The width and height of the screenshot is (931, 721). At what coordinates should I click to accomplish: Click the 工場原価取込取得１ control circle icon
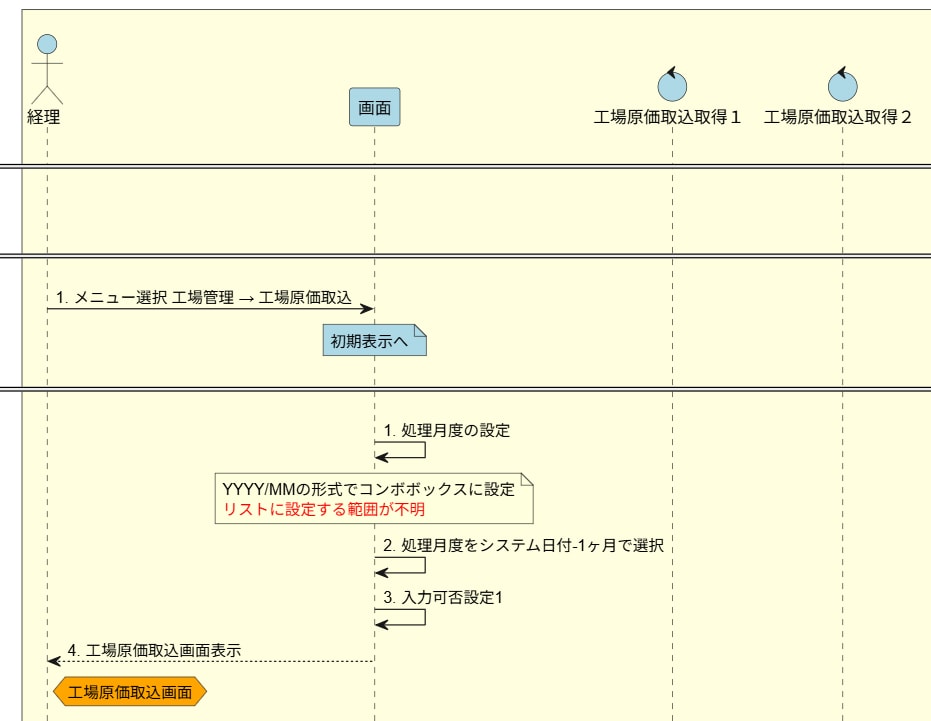click(x=672, y=84)
